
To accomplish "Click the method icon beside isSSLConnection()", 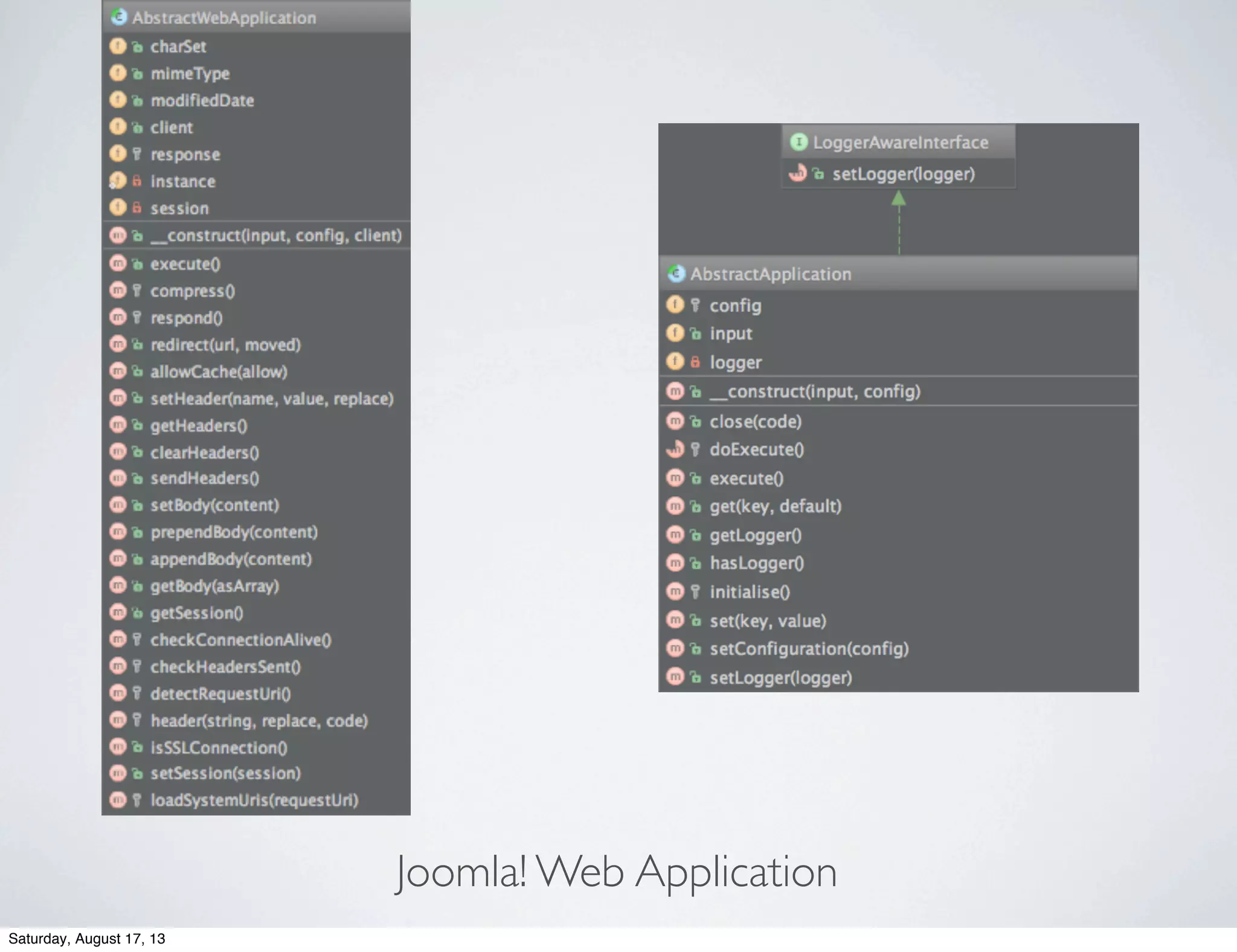I will tap(118, 747).
